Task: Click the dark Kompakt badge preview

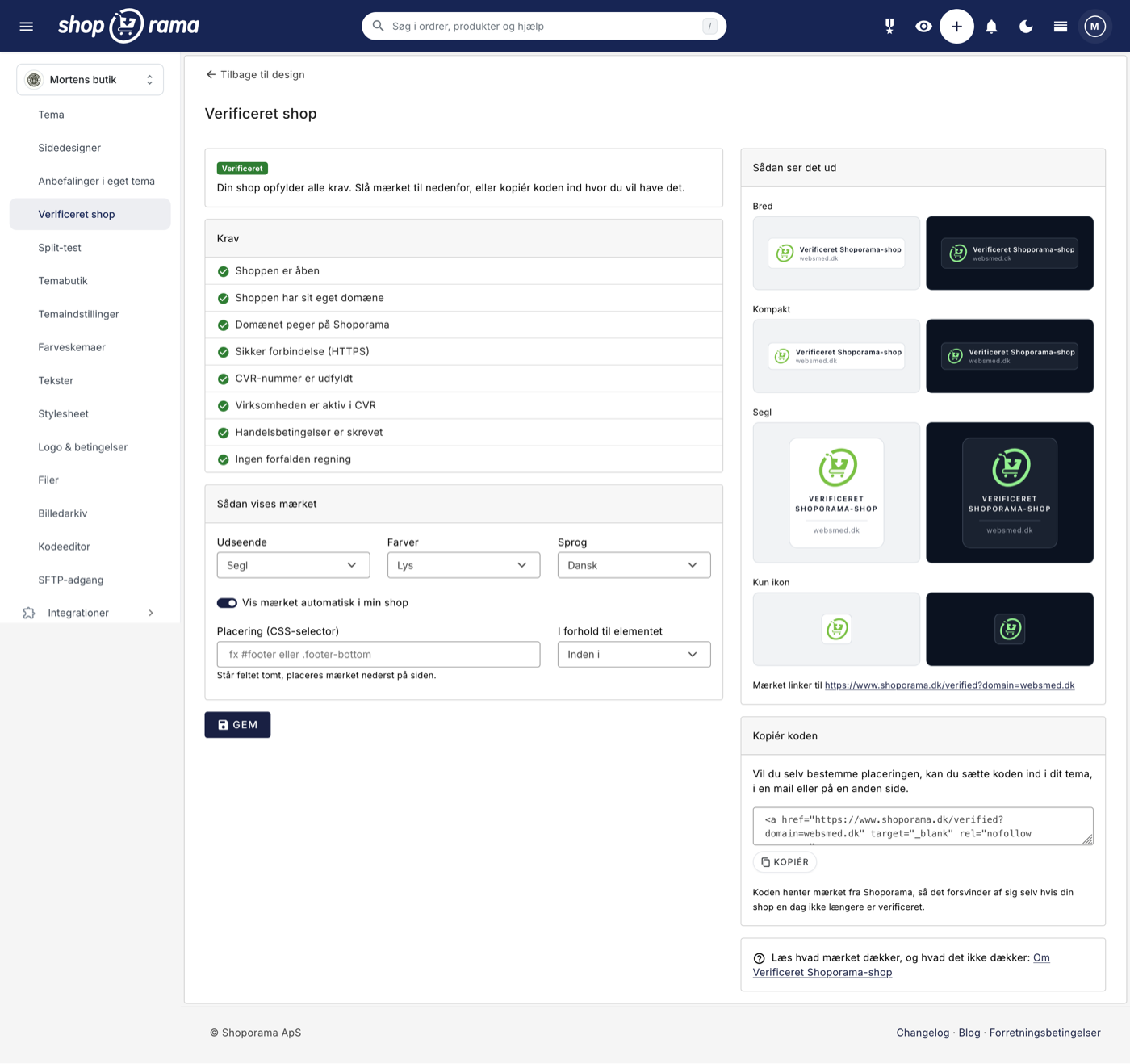Action: point(1010,356)
